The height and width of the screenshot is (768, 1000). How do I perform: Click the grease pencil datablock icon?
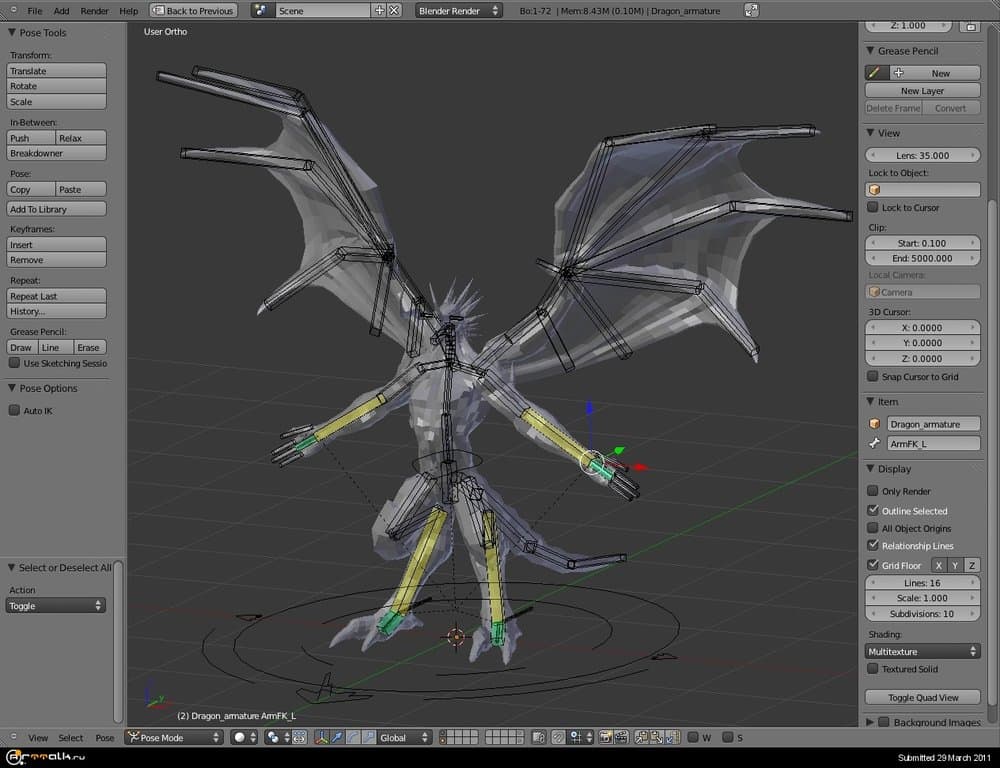coord(875,73)
